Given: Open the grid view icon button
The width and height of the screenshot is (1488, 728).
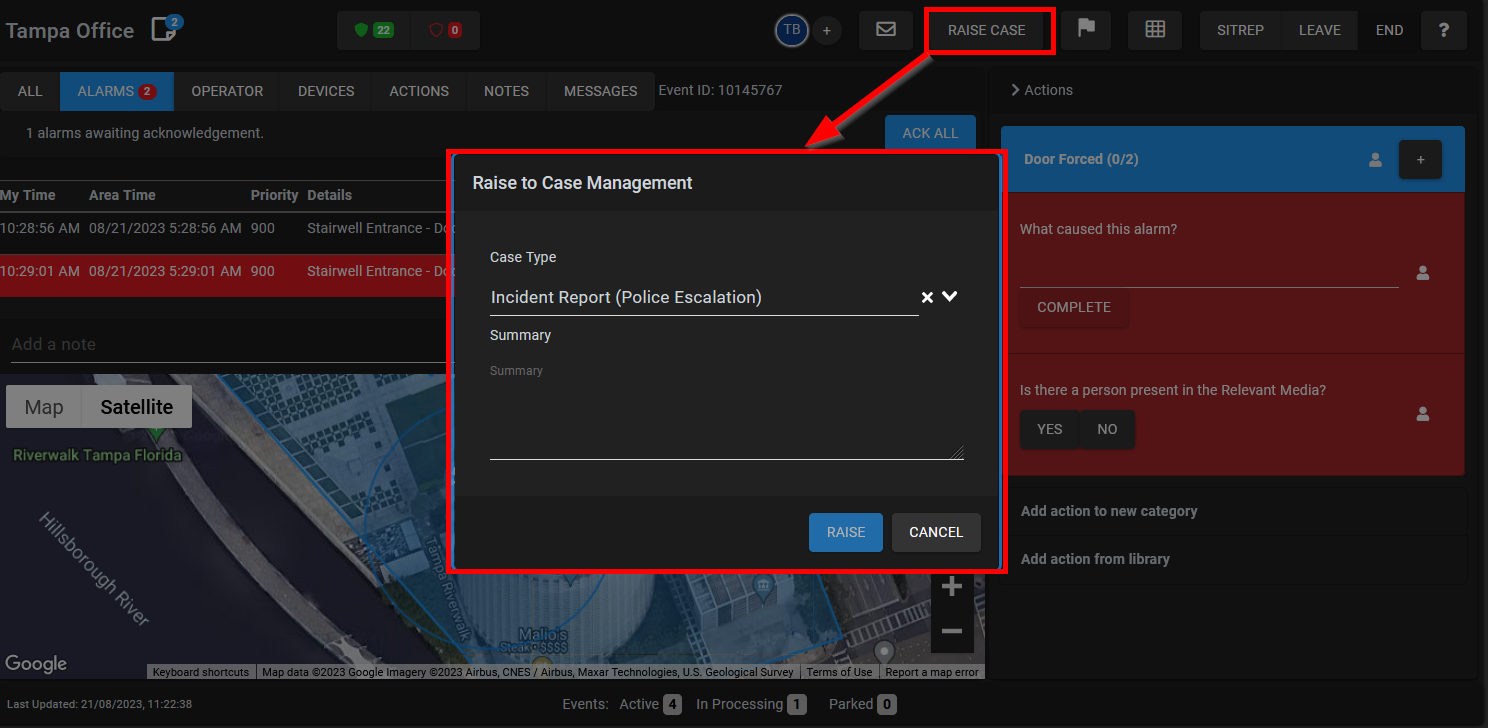Looking at the screenshot, I should [x=1155, y=30].
